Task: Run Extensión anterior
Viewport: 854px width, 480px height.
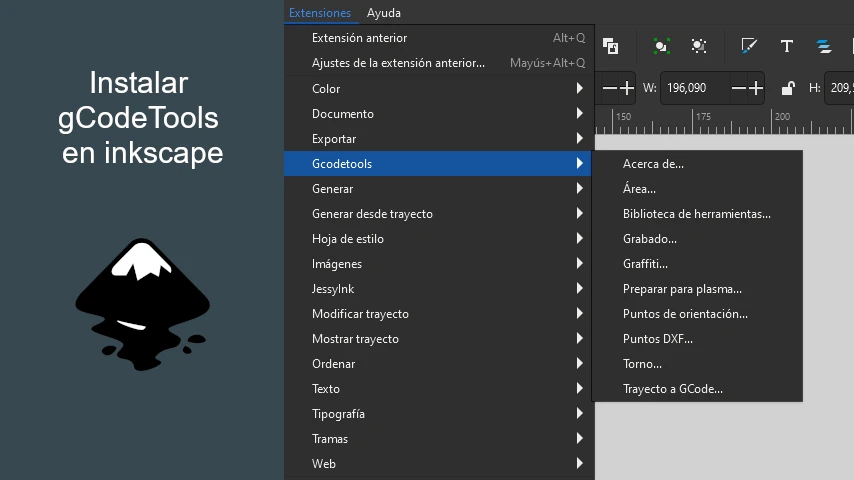Action: (437, 38)
